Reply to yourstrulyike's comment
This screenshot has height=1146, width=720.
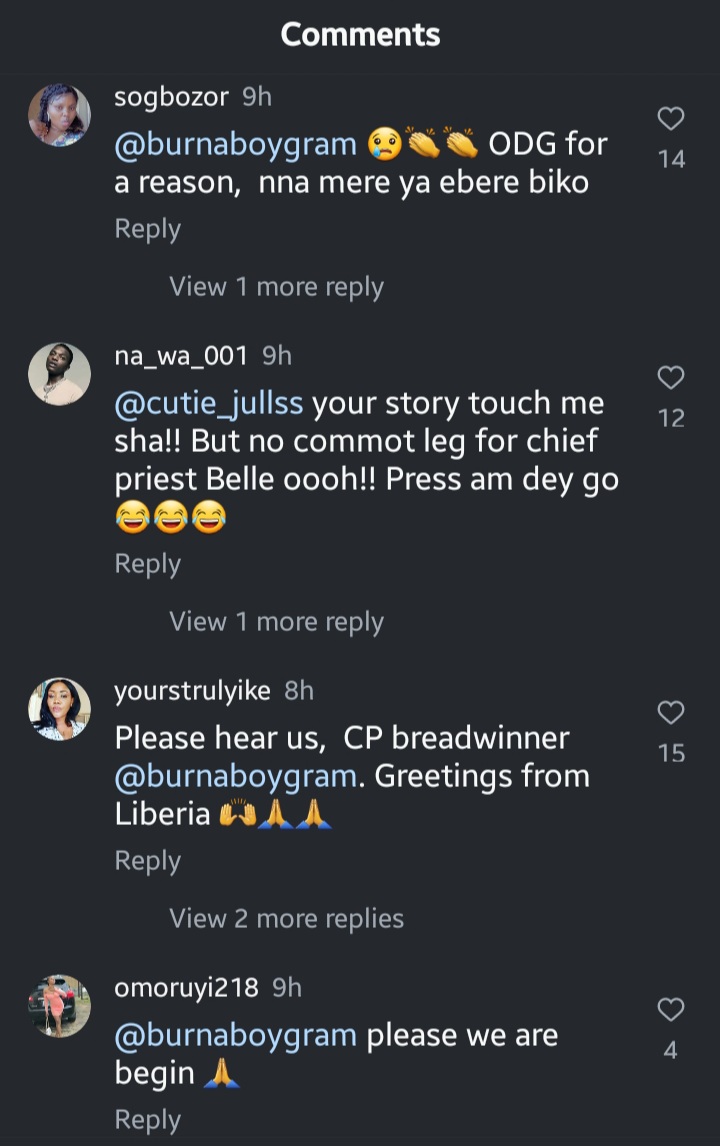click(x=147, y=861)
